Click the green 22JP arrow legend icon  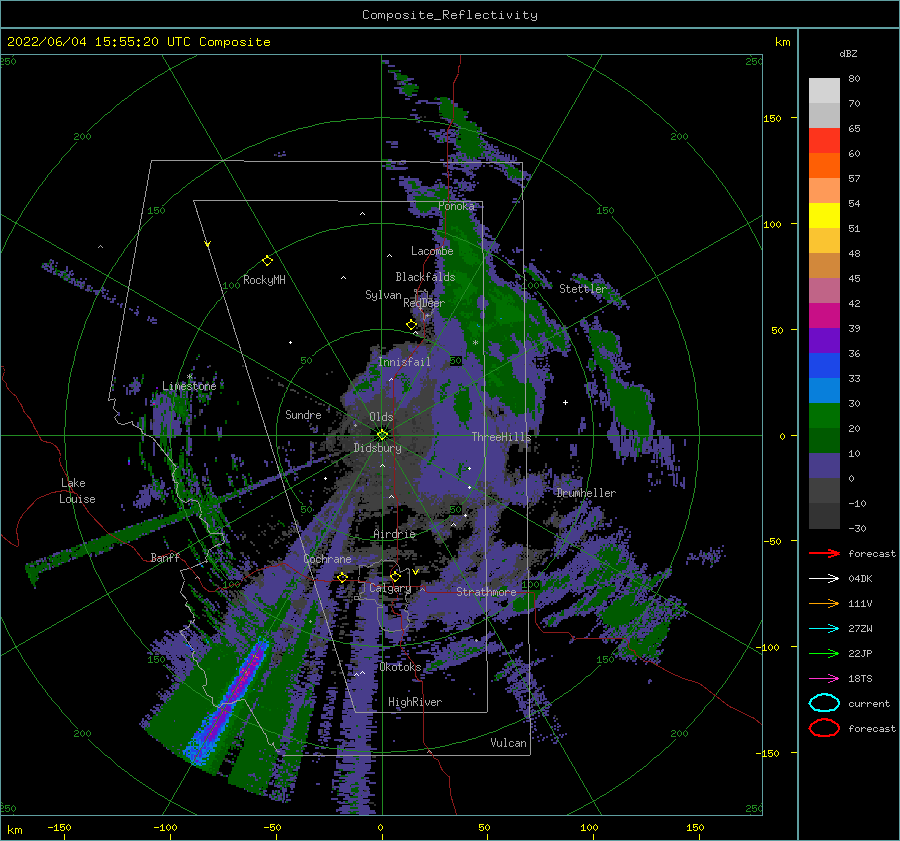tap(824, 653)
